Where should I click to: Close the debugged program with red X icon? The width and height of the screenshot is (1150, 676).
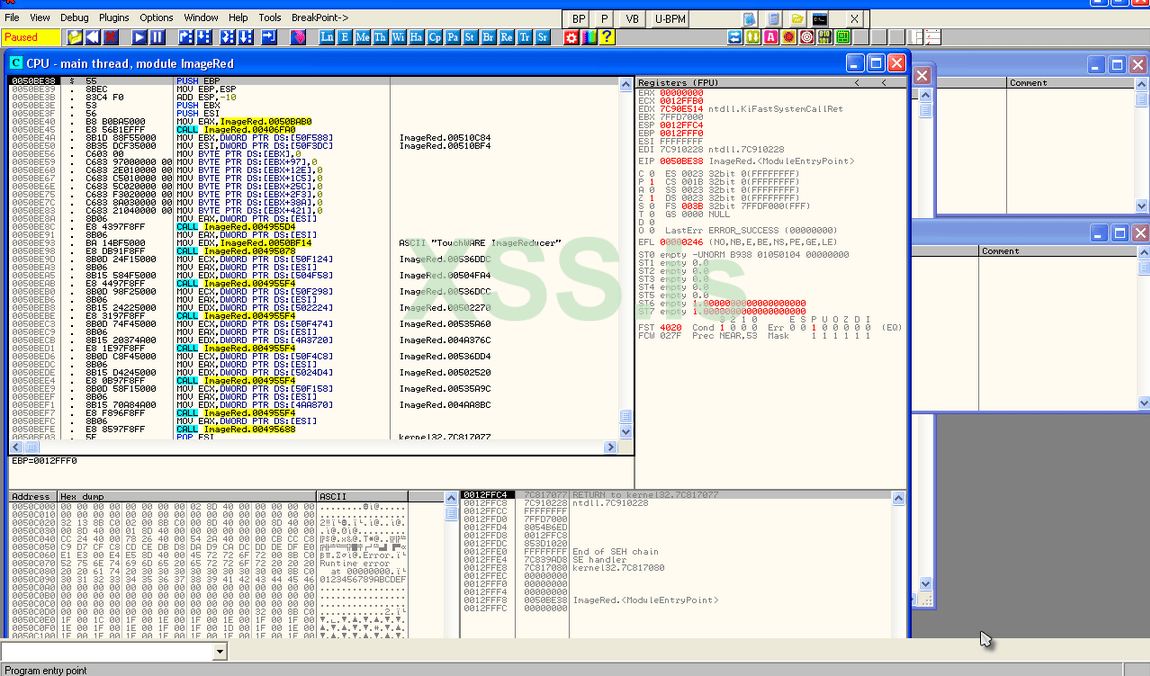click(x=111, y=37)
